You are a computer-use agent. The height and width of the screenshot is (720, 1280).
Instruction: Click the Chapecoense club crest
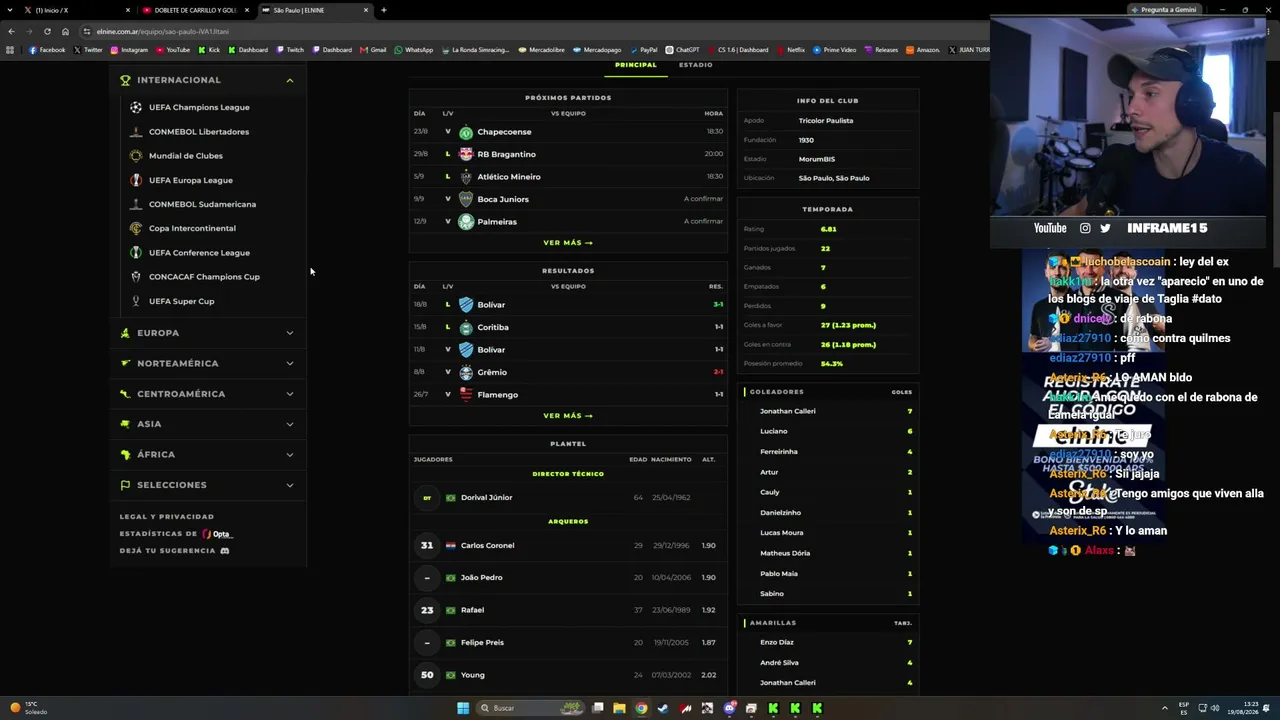point(466,132)
